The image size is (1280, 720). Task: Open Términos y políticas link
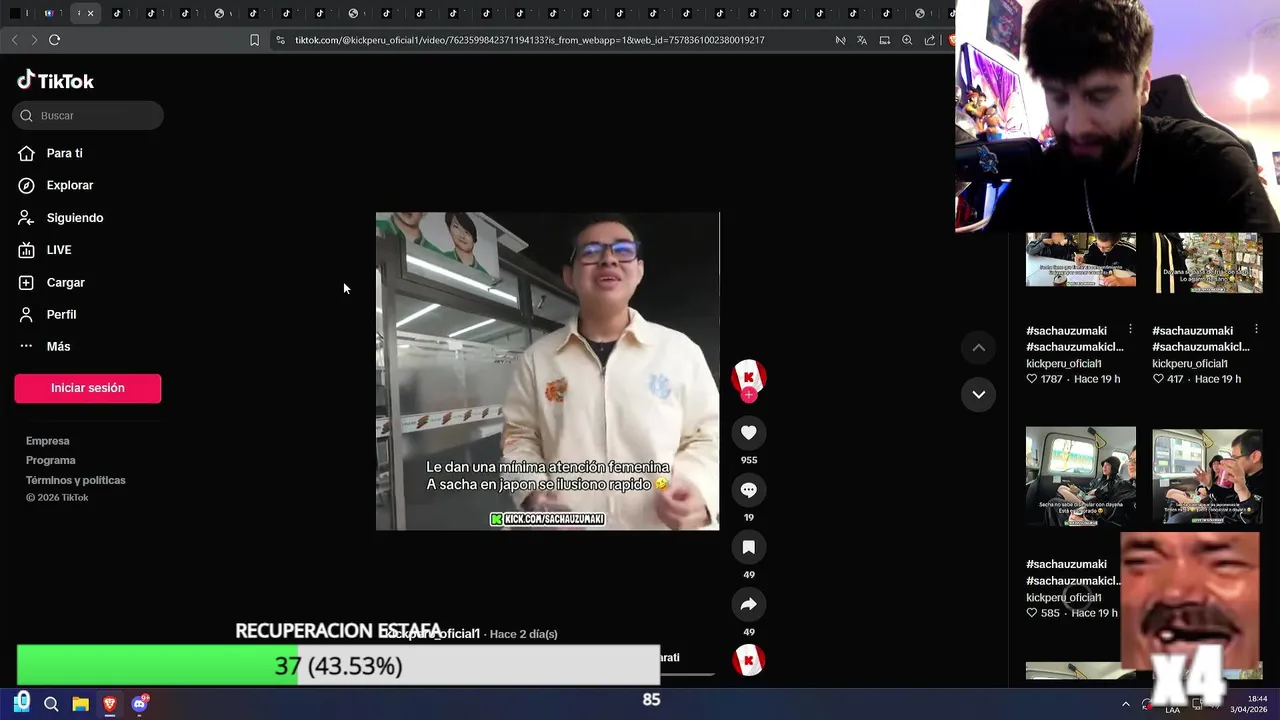(76, 480)
